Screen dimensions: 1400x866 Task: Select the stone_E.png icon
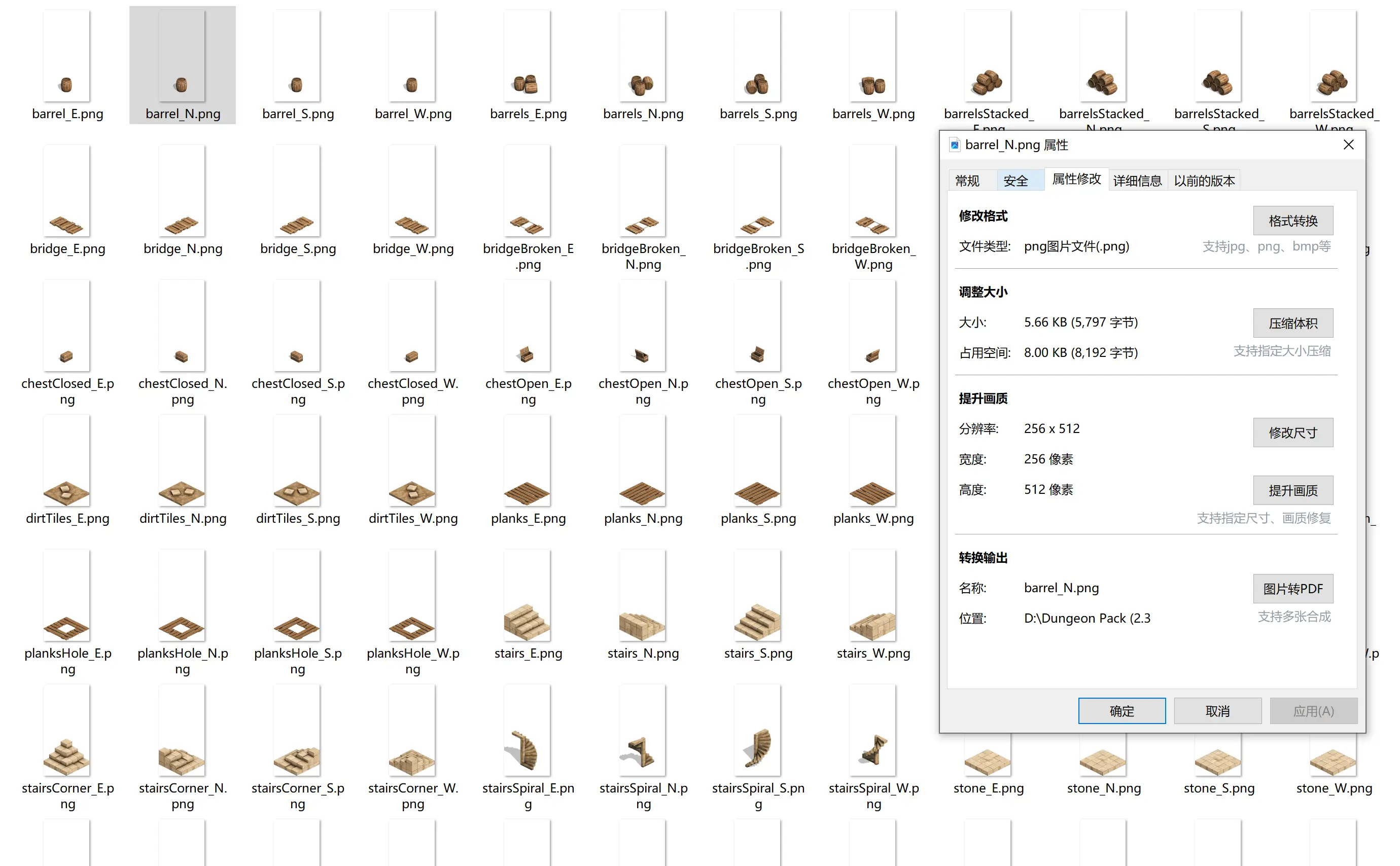pos(988,762)
